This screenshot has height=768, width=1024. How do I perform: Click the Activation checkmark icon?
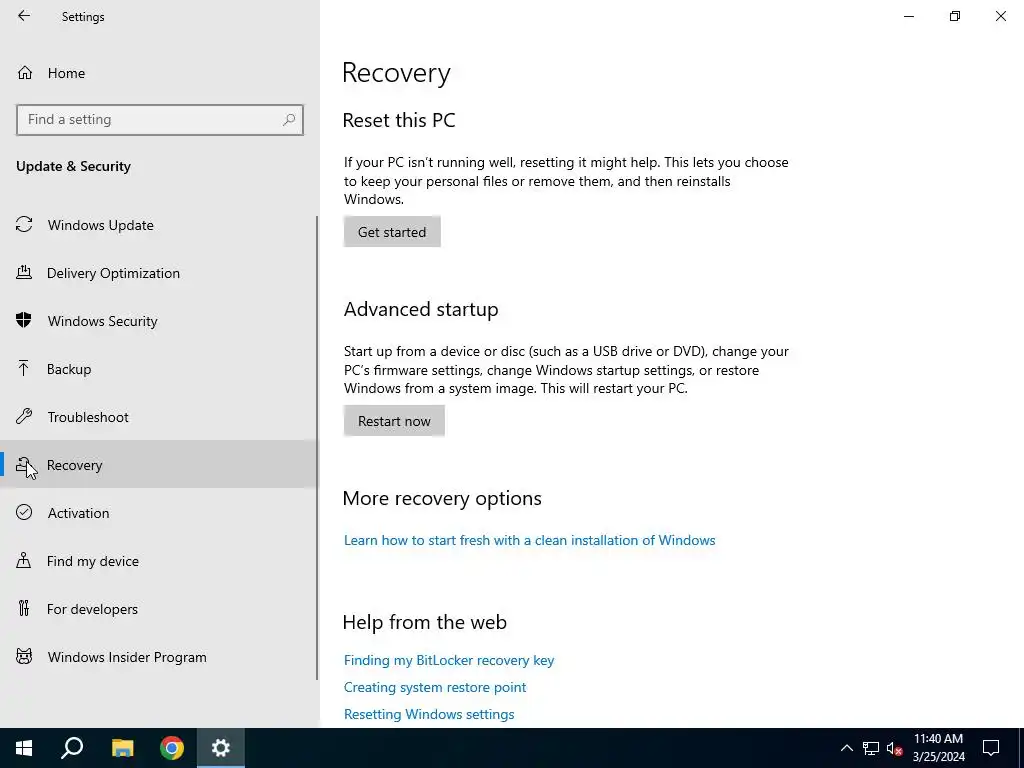(x=24, y=512)
